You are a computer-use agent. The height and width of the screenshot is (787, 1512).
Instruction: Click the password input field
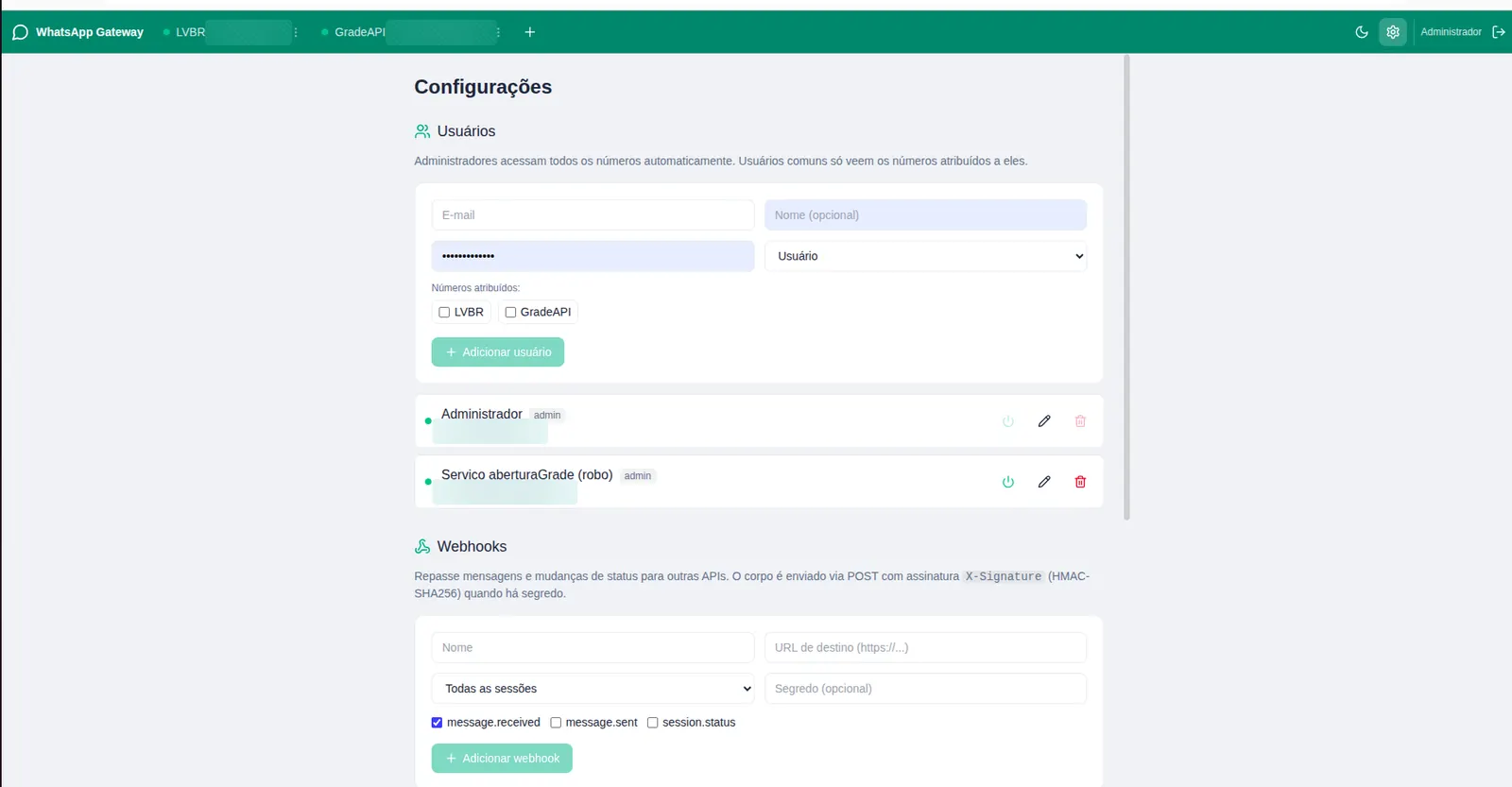(593, 256)
